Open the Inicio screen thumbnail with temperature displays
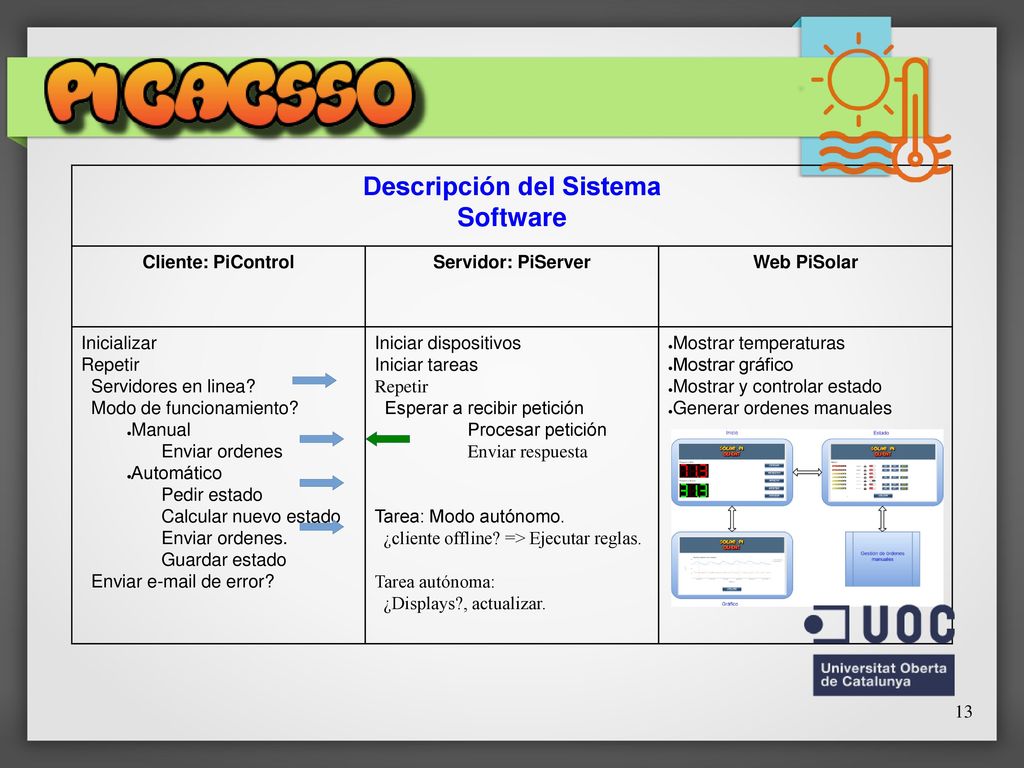The height and width of the screenshot is (768, 1024). tap(732, 472)
